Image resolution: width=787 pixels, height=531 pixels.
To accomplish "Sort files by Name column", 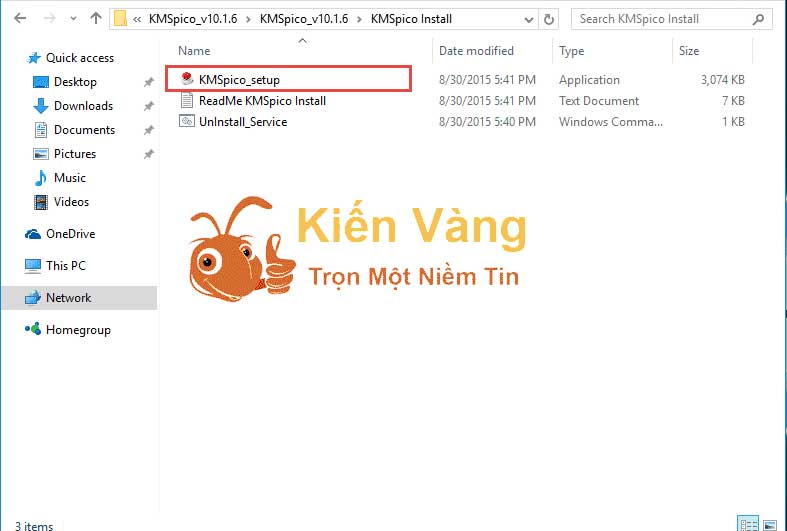I will (x=194, y=51).
